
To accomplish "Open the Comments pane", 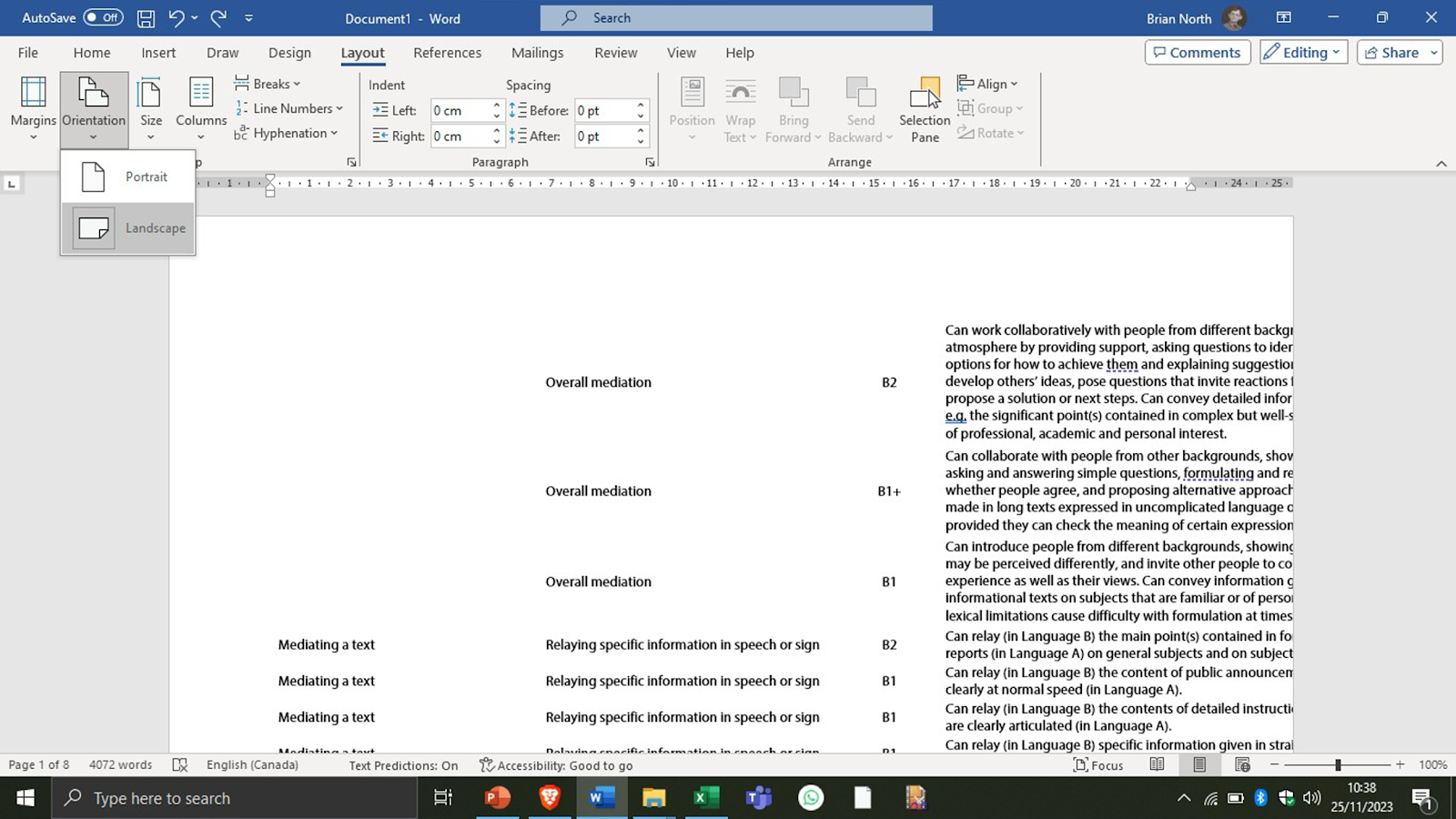I will click(1197, 53).
